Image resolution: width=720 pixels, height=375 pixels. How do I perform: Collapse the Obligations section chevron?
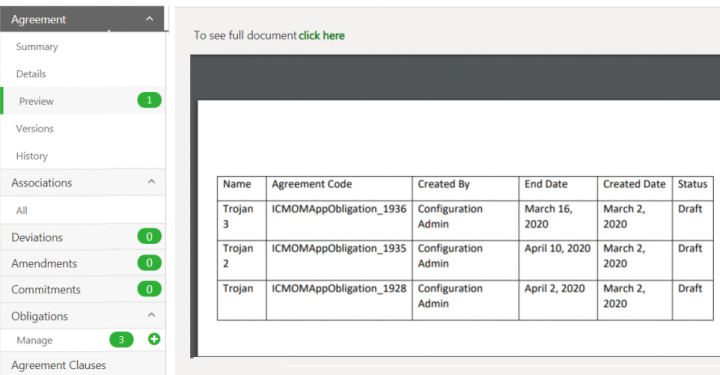(x=151, y=315)
